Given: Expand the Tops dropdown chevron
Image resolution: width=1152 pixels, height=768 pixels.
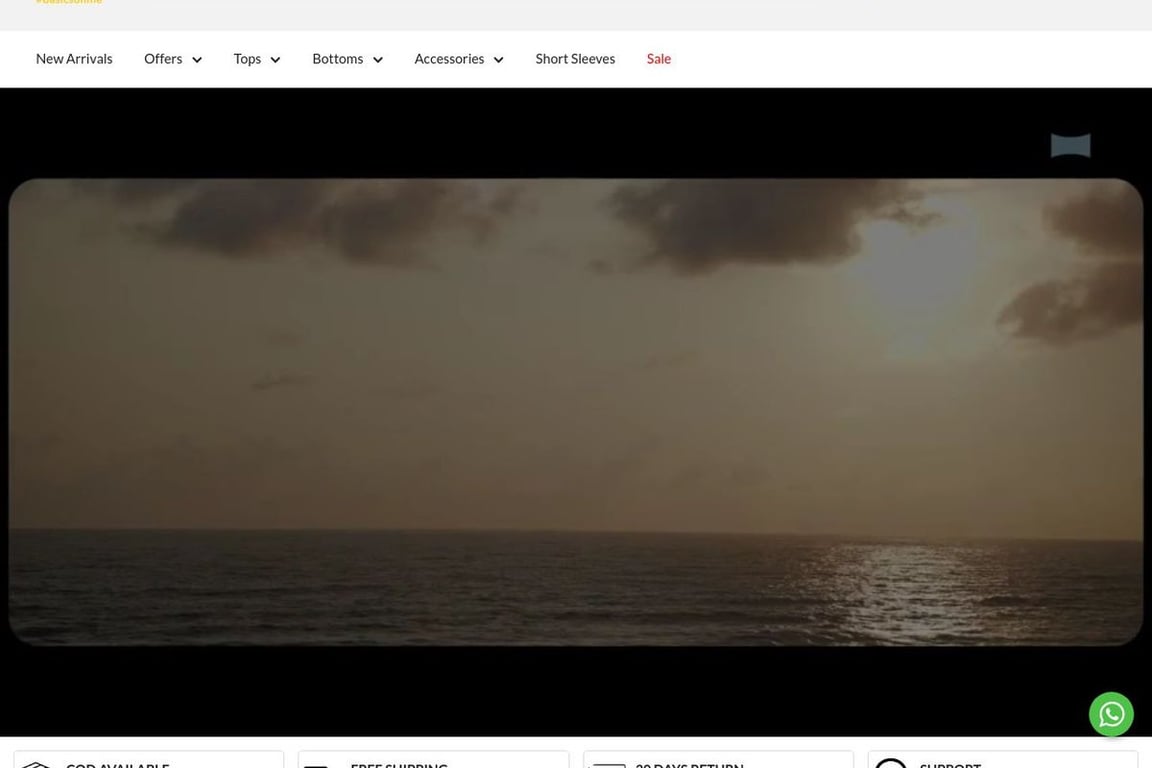Looking at the screenshot, I should click(x=276, y=60).
